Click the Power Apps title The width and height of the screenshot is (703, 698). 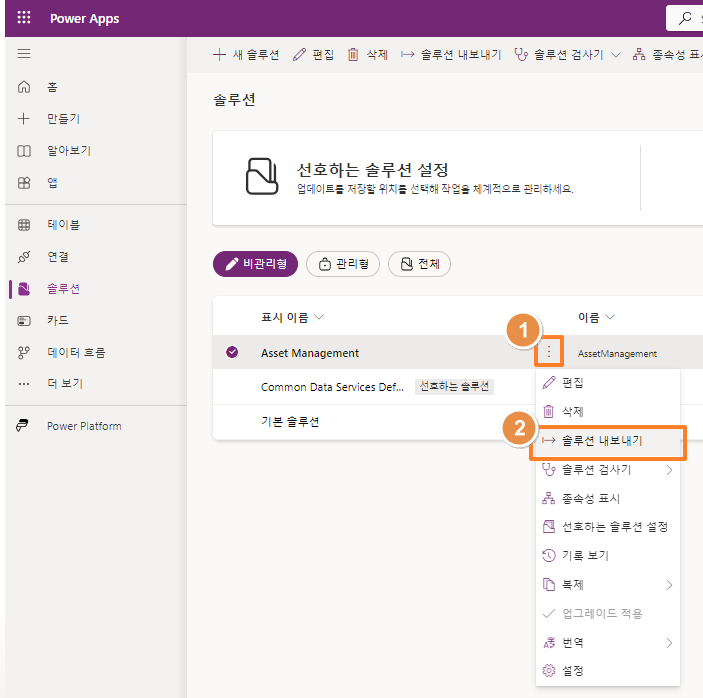coord(84,19)
